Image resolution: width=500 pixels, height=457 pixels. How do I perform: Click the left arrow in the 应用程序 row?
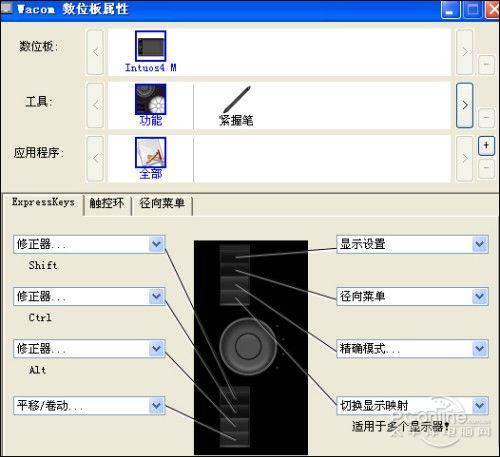95,158
